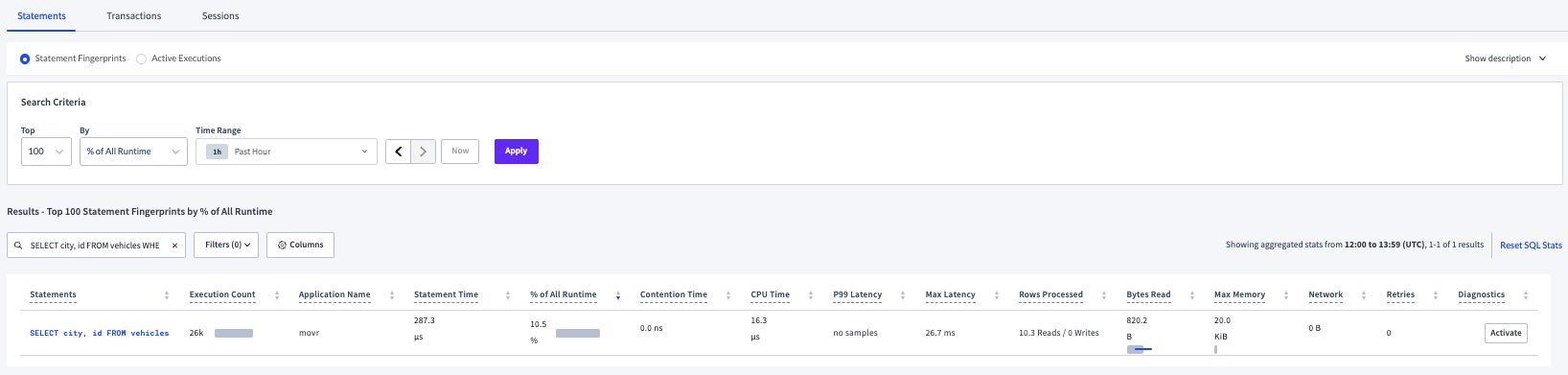1568x375 pixels.
Task: Sort by Execution Count column arrows
Action: pos(277,295)
